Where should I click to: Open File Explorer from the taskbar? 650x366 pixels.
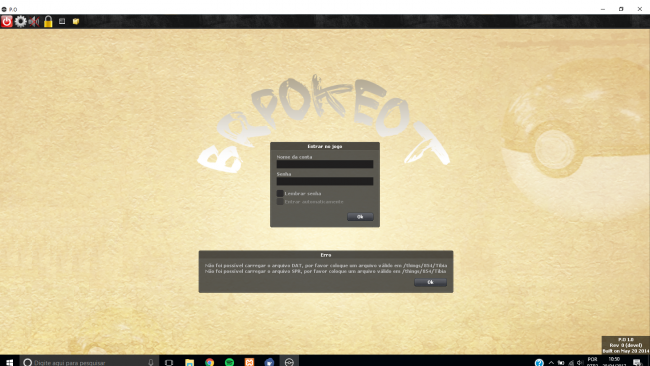(189, 362)
